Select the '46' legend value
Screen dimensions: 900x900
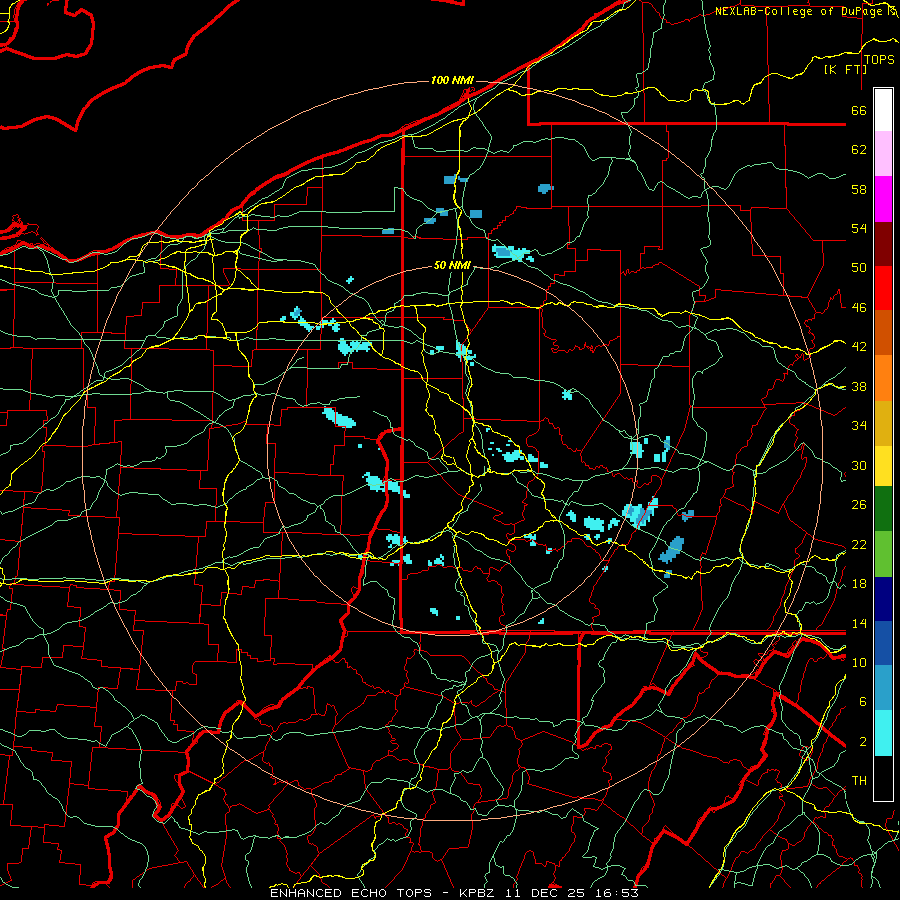(859, 307)
